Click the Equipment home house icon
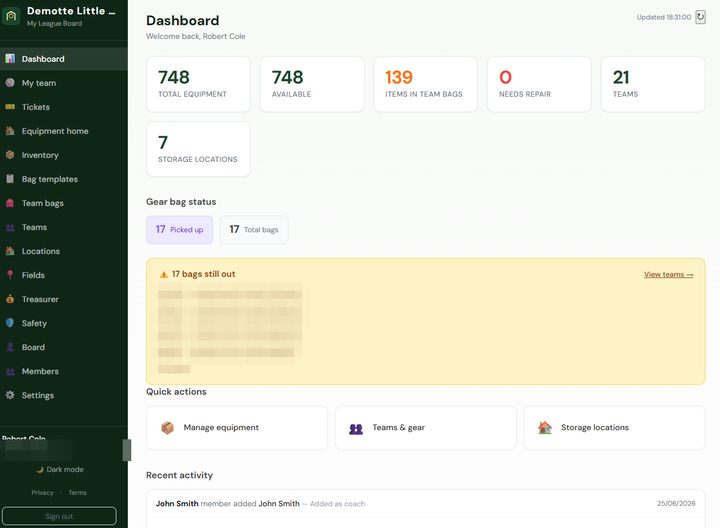Screen dimensions: 720x528 click(10, 130)
